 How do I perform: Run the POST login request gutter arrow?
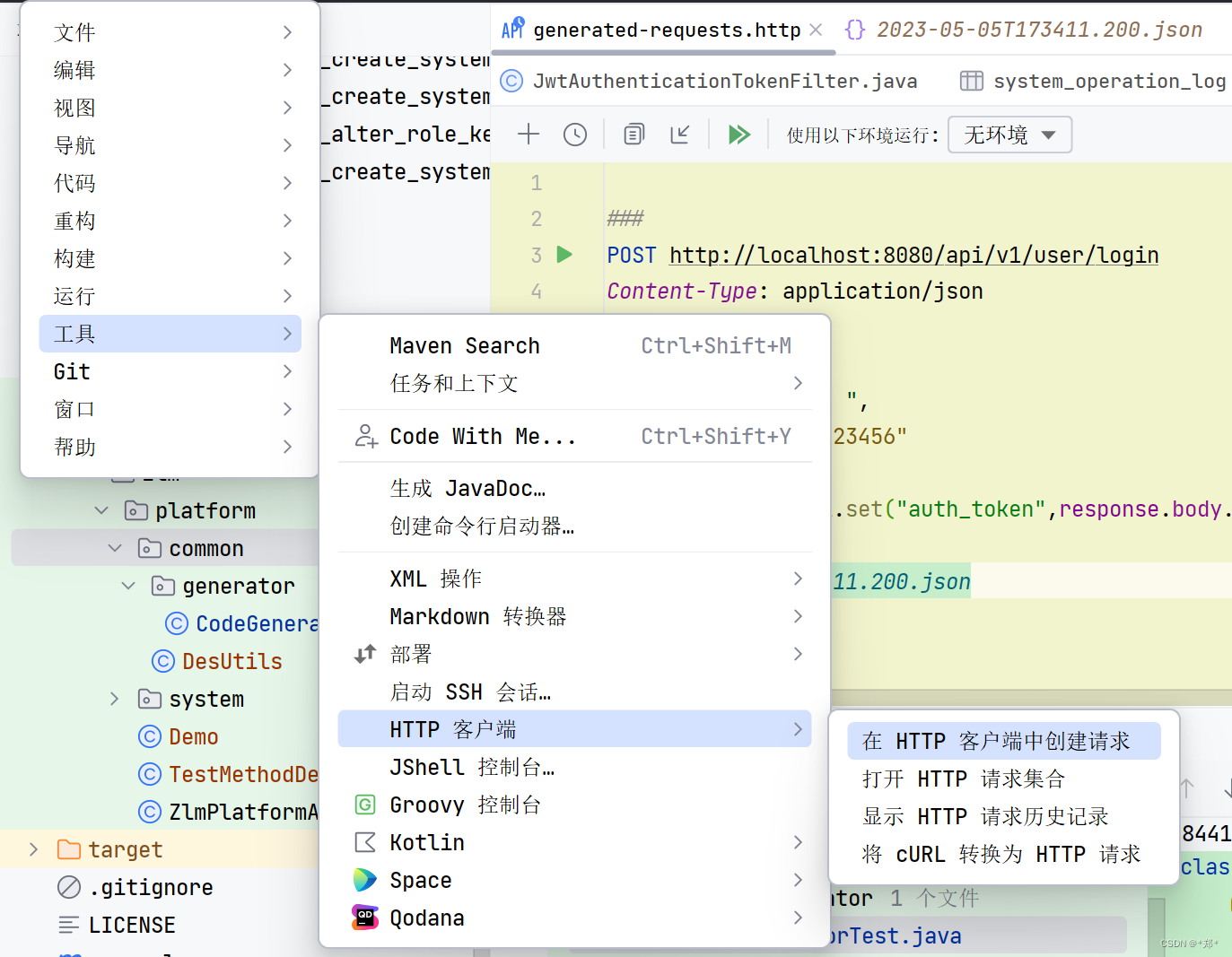(x=564, y=255)
